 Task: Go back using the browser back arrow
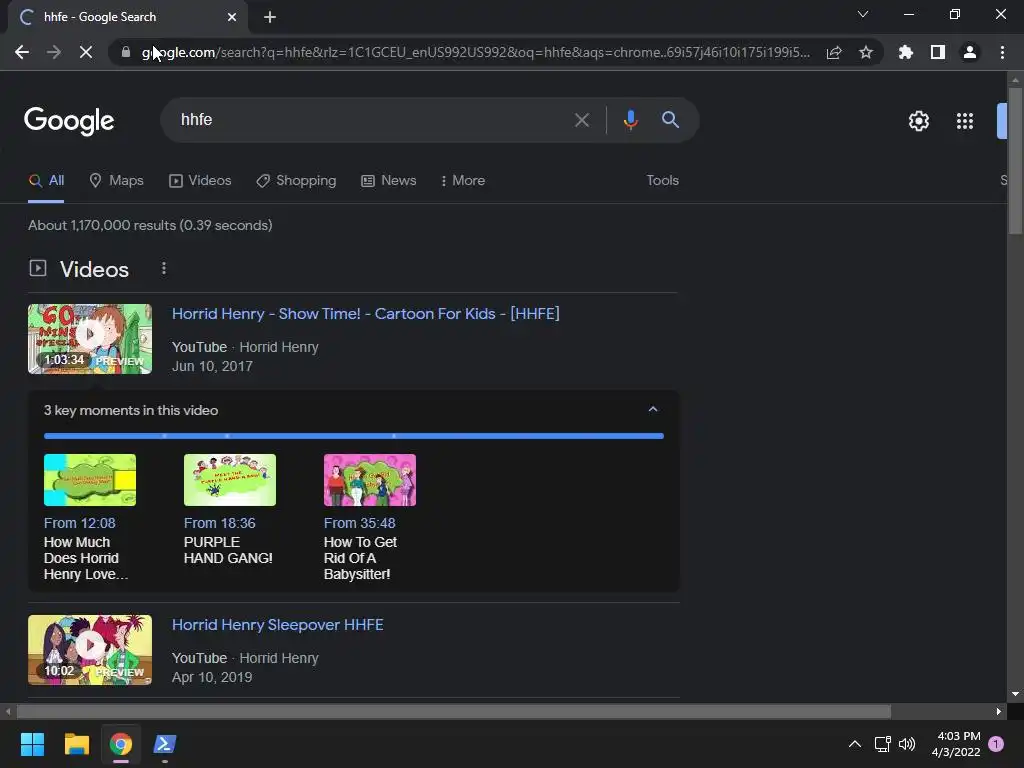[22, 52]
